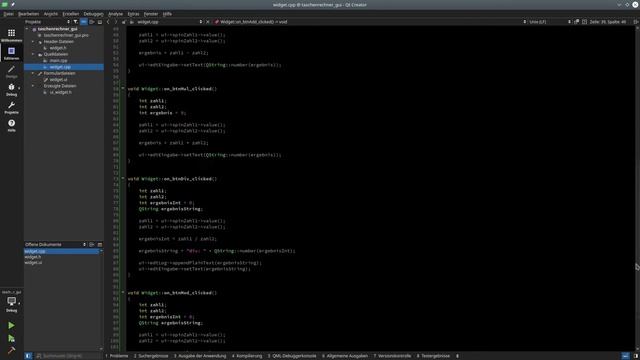Image resolution: width=640 pixels, height=360 pixels.
Task: Open the Hilfe menu in menu bar
Action: (x=167, y=14)
